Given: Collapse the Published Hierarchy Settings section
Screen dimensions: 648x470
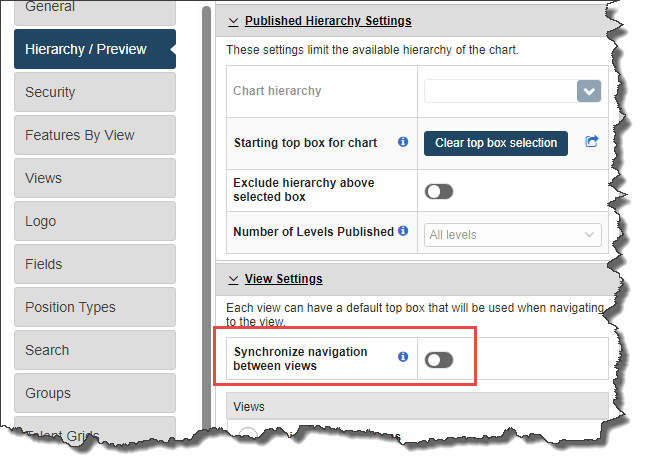Looking at the screenshot, I should pos(233,21).
